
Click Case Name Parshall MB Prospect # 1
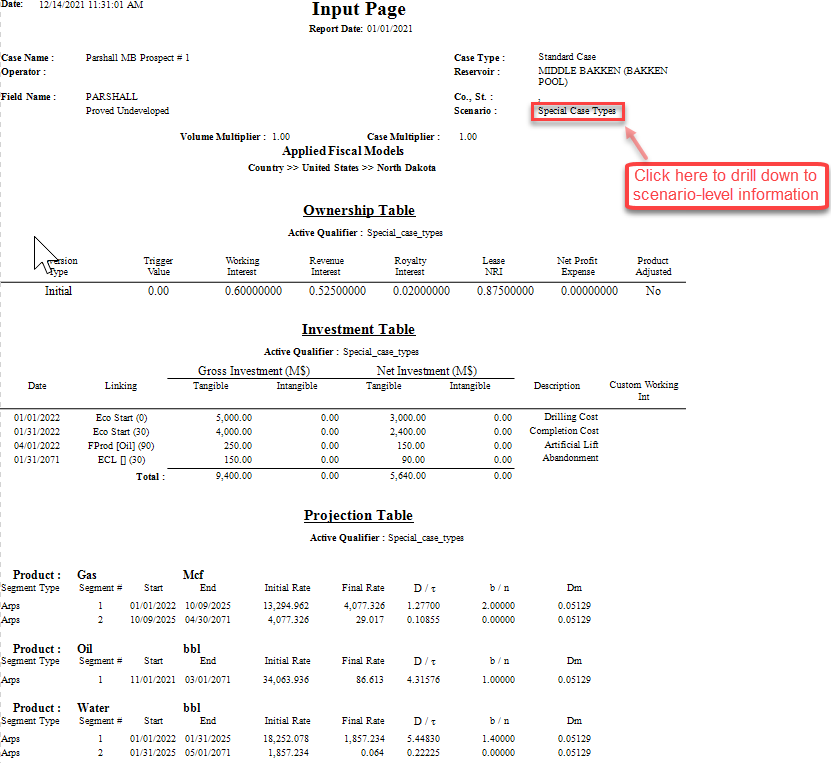coord(137,57)
